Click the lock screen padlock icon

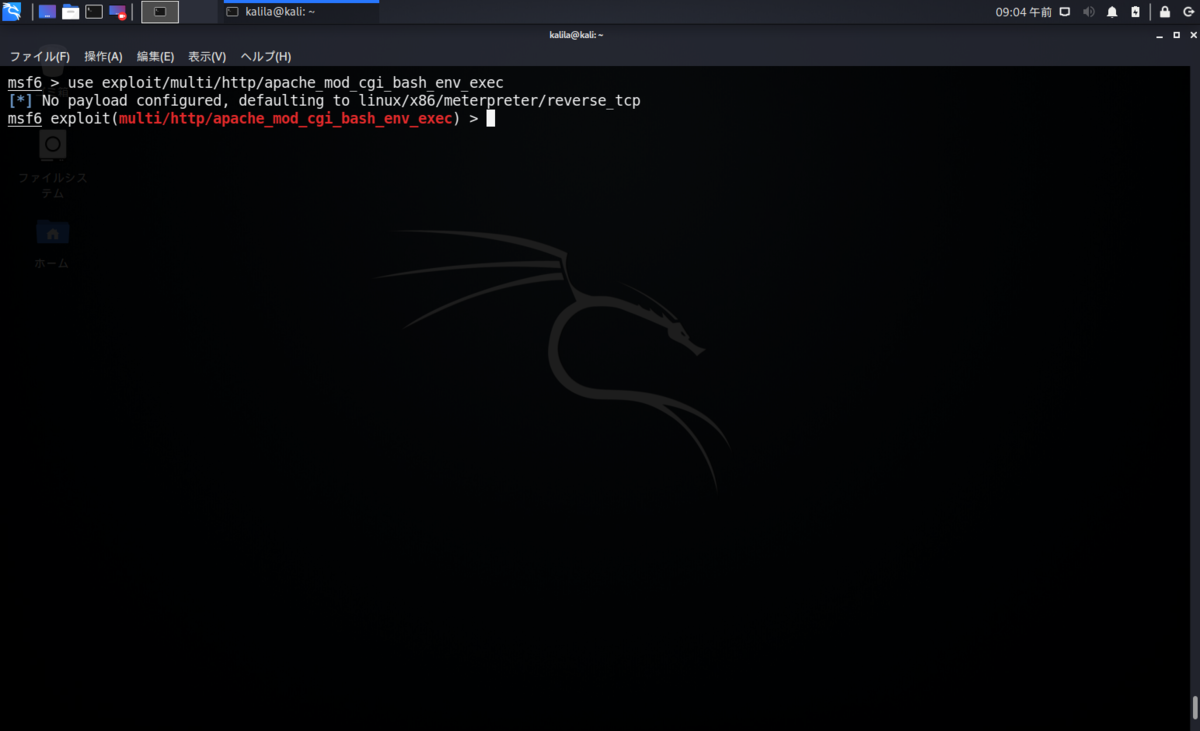pyautogui.click(x=1165, y=12)
